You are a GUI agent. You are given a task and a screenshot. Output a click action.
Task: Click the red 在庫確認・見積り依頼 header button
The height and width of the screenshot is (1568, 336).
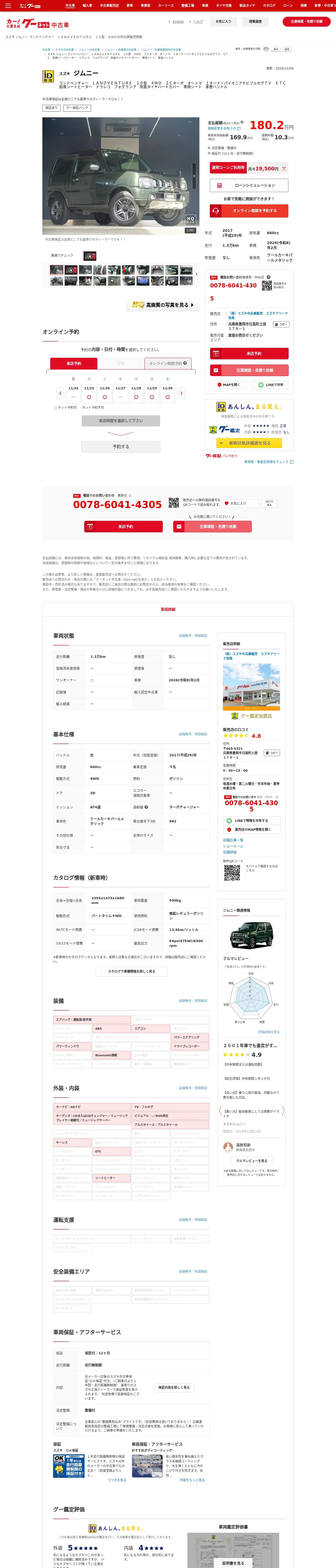307,21
